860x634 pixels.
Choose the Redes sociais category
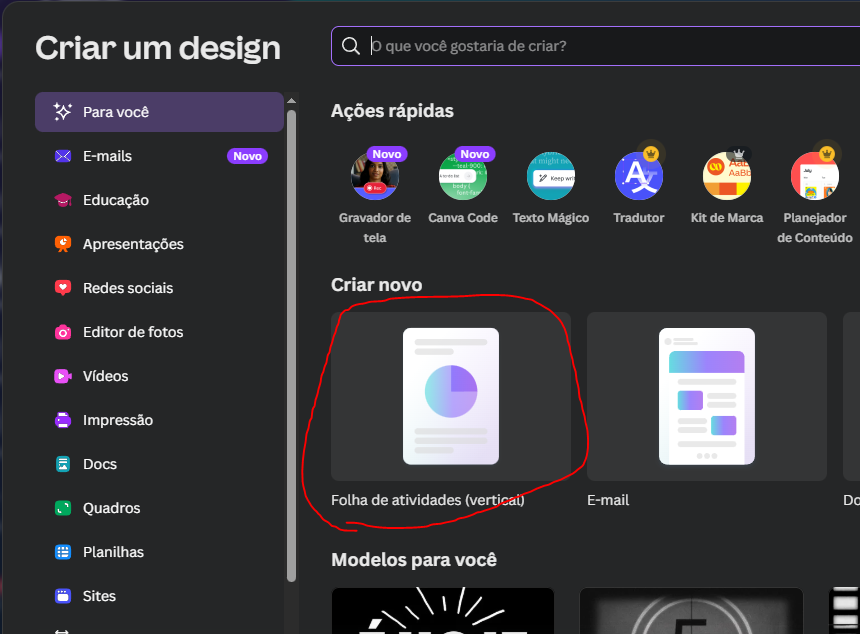[128, 288]
